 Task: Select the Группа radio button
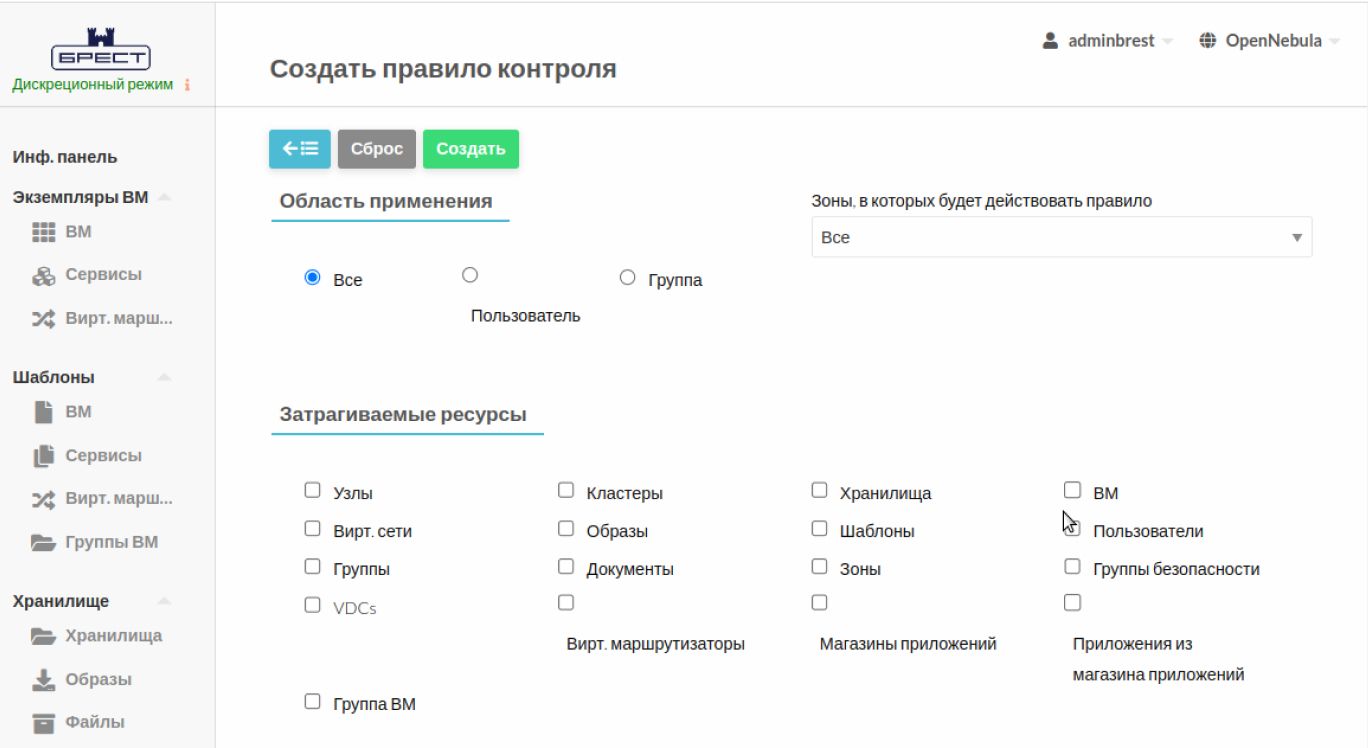pos(627,278)
